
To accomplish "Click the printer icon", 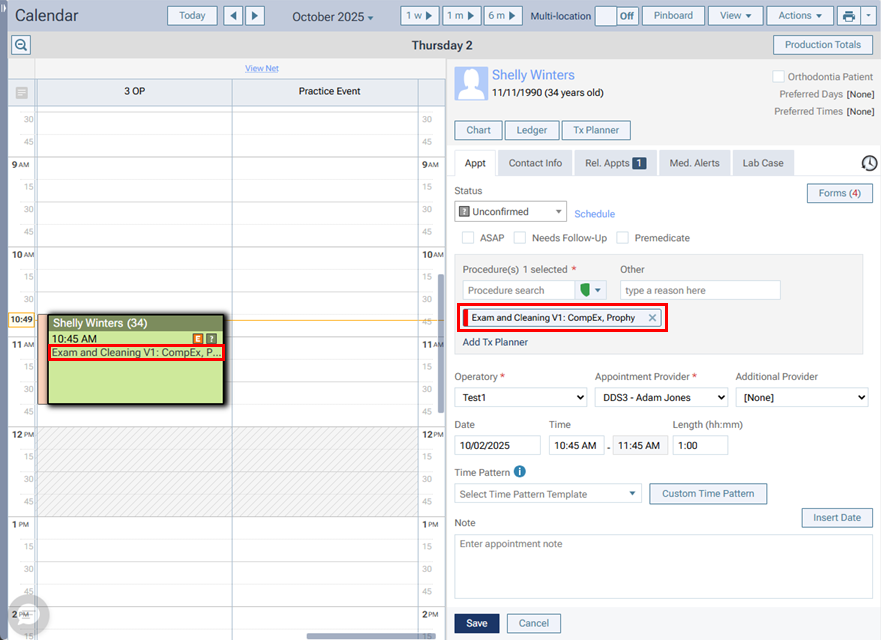I will tap(848, 16).
